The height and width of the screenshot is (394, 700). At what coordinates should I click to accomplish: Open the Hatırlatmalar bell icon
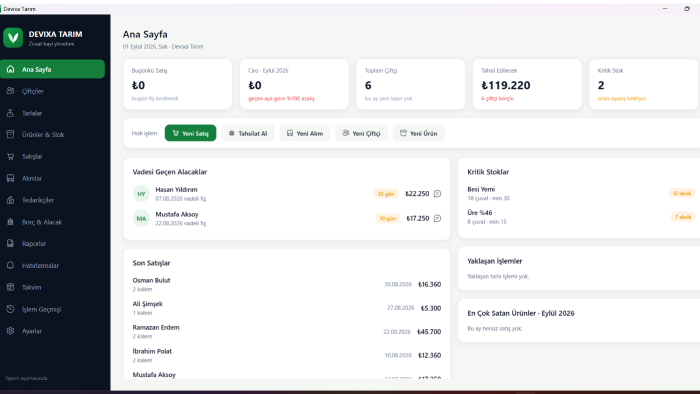10,265
